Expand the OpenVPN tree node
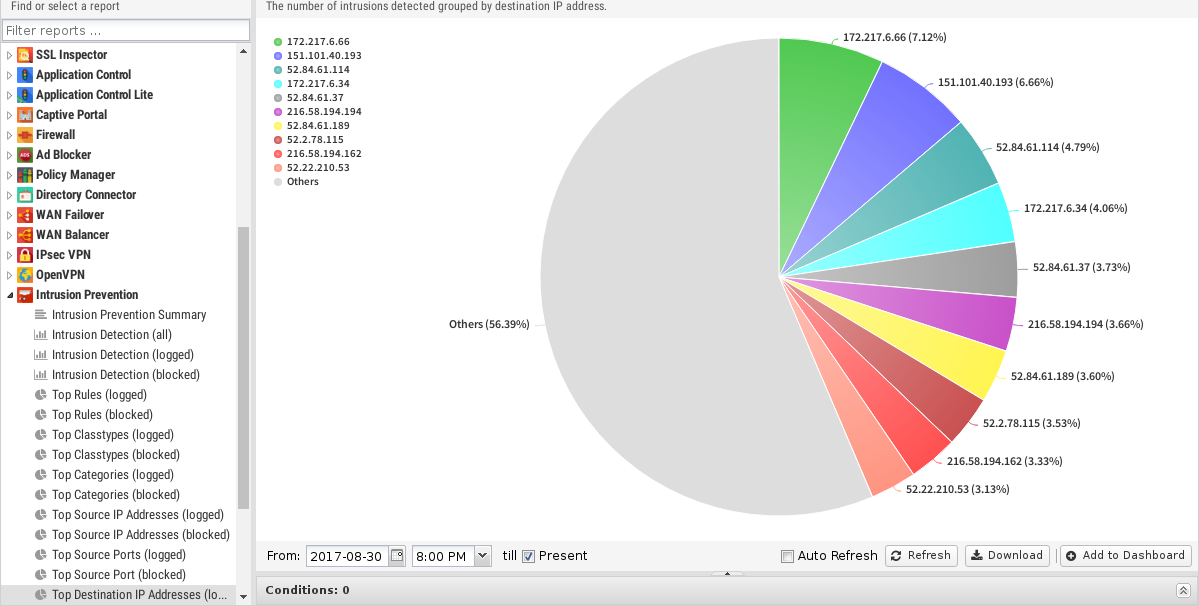This screenshot has width=1199, height=606. click(9, 274)
